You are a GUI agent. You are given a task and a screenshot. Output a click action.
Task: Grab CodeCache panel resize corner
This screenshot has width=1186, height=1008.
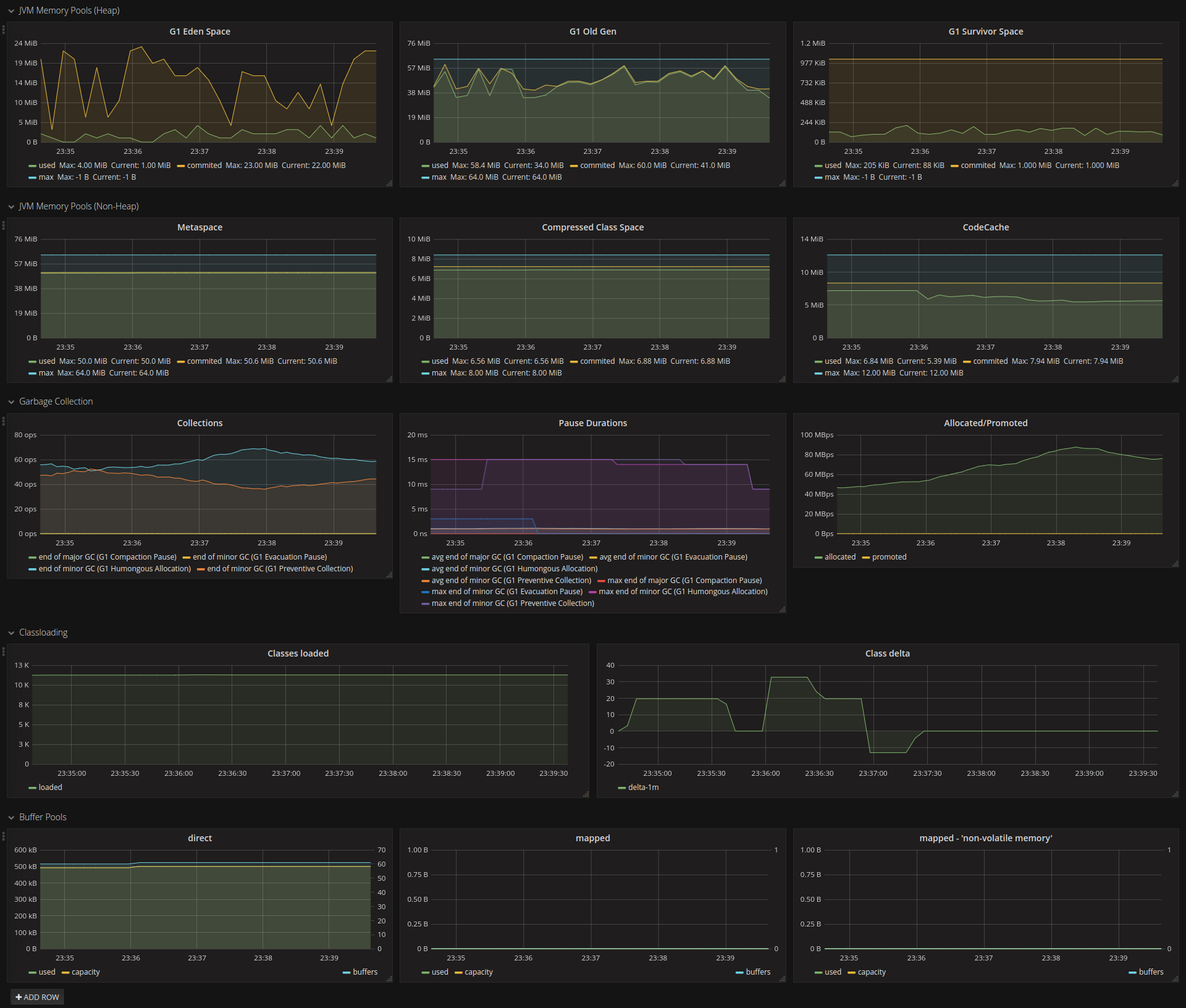[x=1175, y=379]
